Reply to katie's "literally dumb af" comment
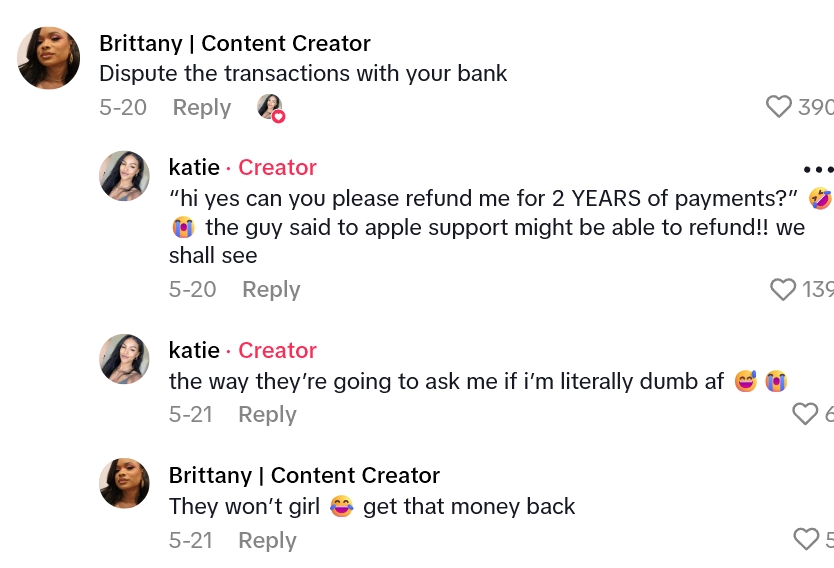 (x=267, y=414)
